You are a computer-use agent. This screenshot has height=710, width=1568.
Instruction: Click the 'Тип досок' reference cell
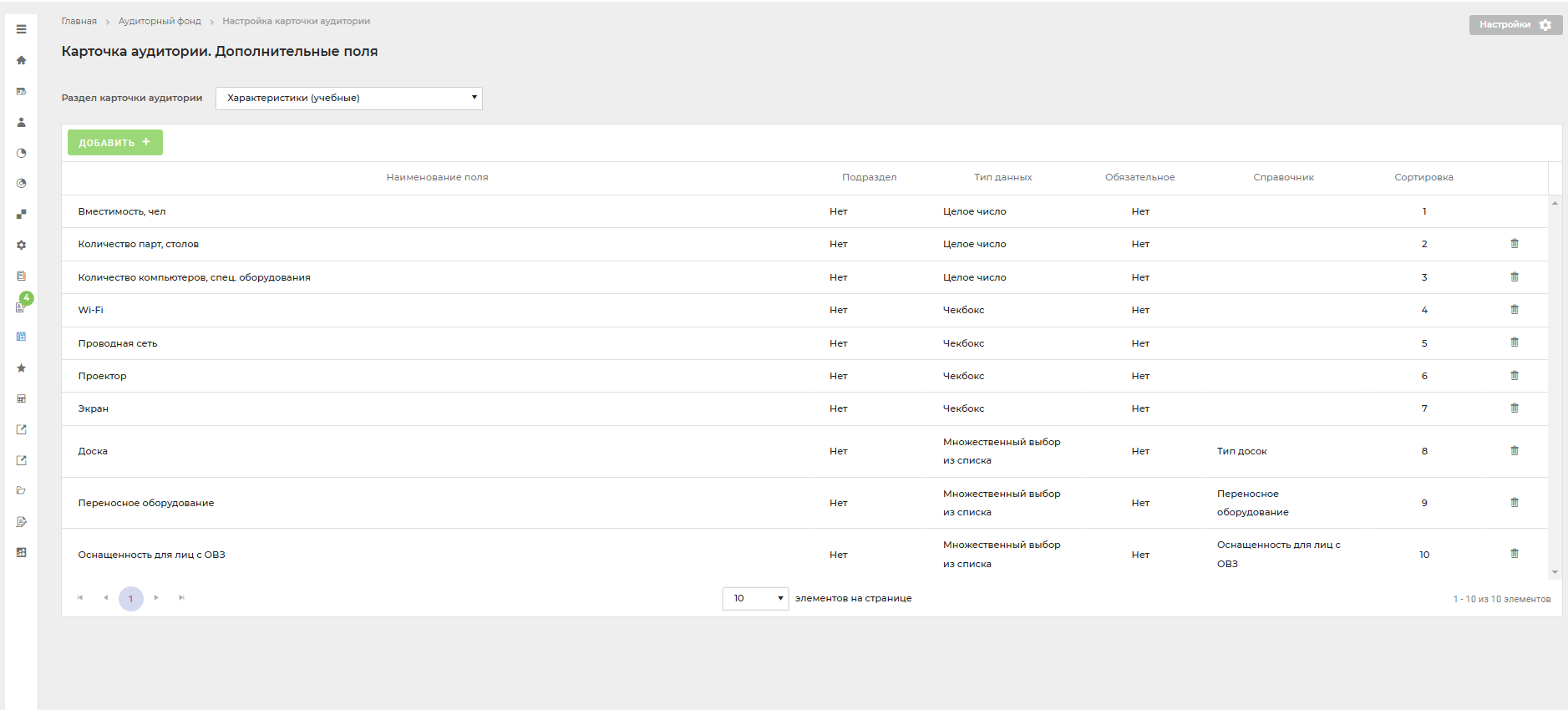click(1242, 451)
